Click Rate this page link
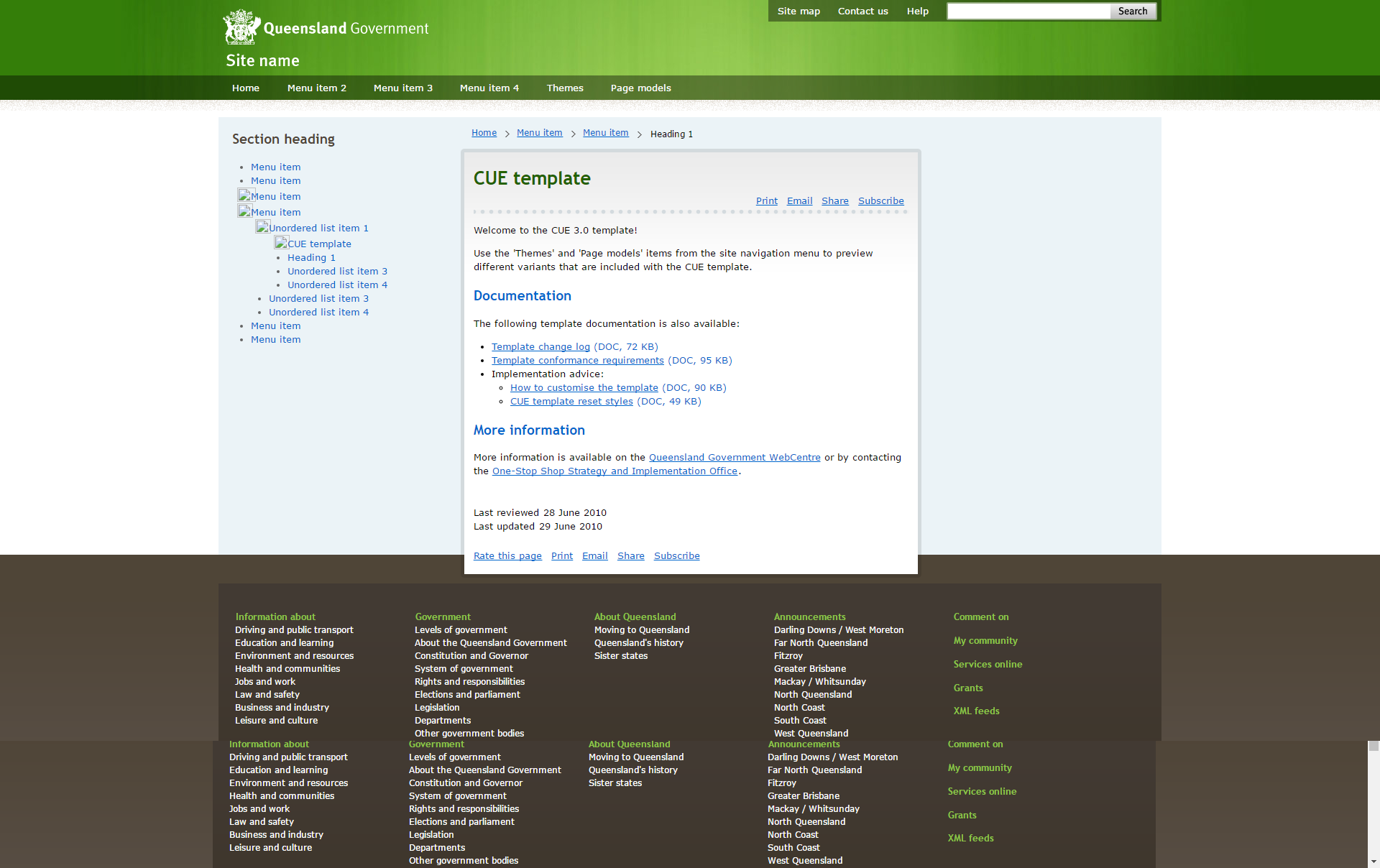 [507, 555]
